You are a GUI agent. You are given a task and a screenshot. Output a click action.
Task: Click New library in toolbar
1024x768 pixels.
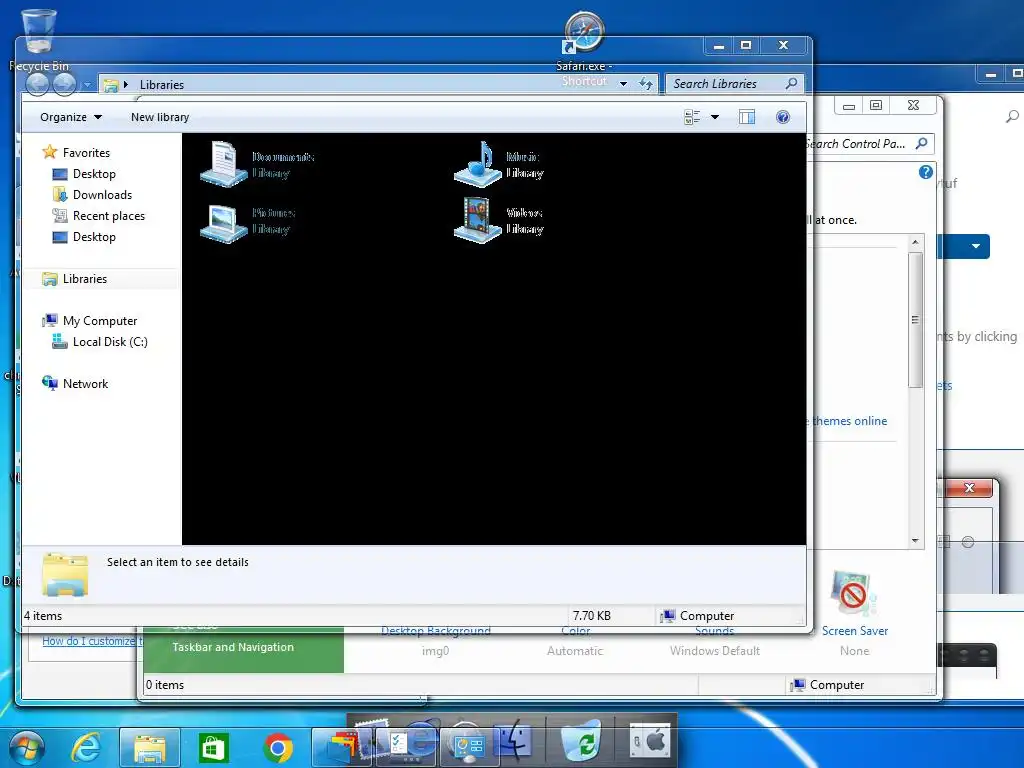click(160, 117)
